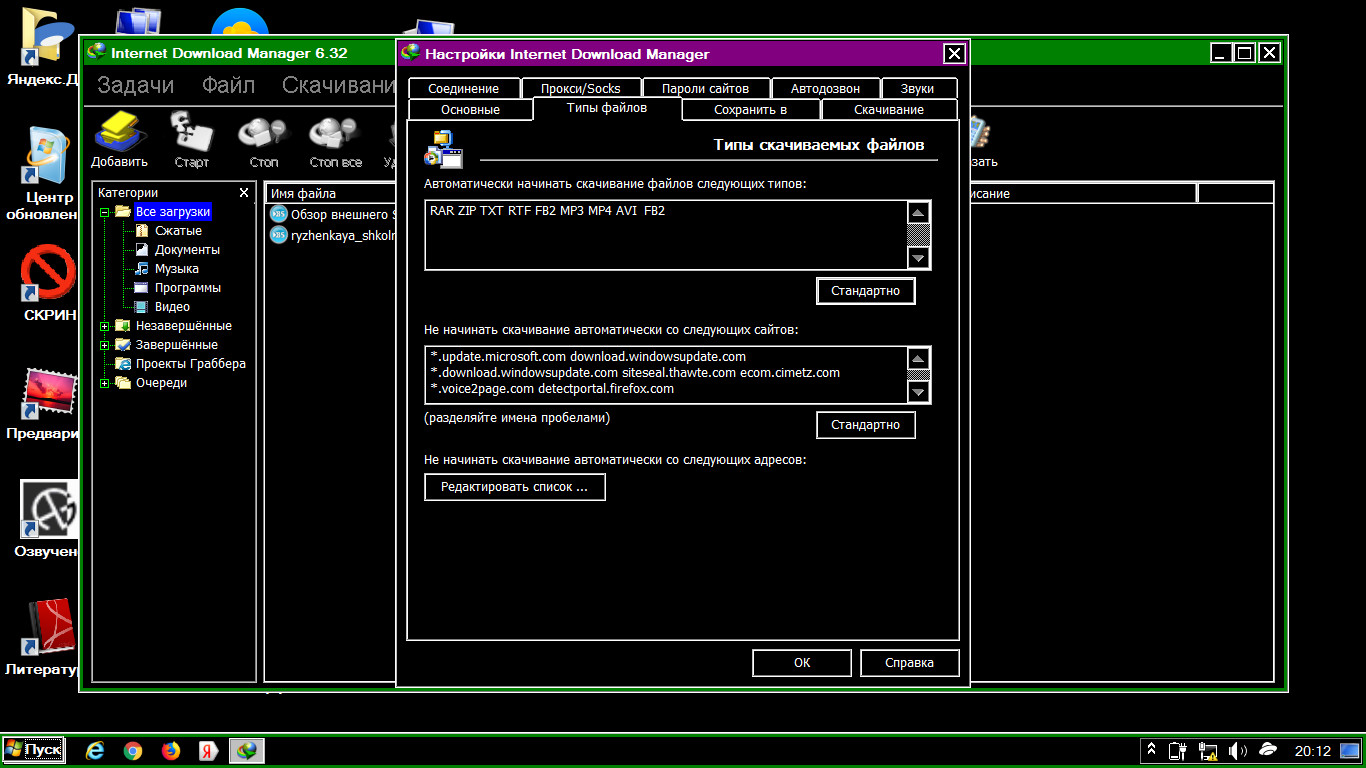Switch to the Звуки tab

click(x=917, y=88)
